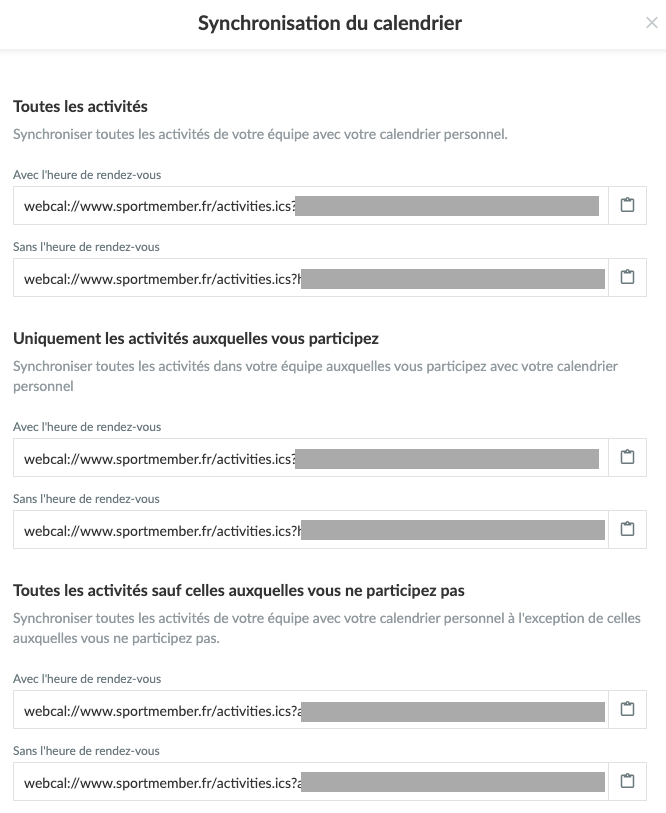The image size is (666, 813).
Task: Copy 'sauf celles' link without rendez-vous time
Action: tap(627, 781)
